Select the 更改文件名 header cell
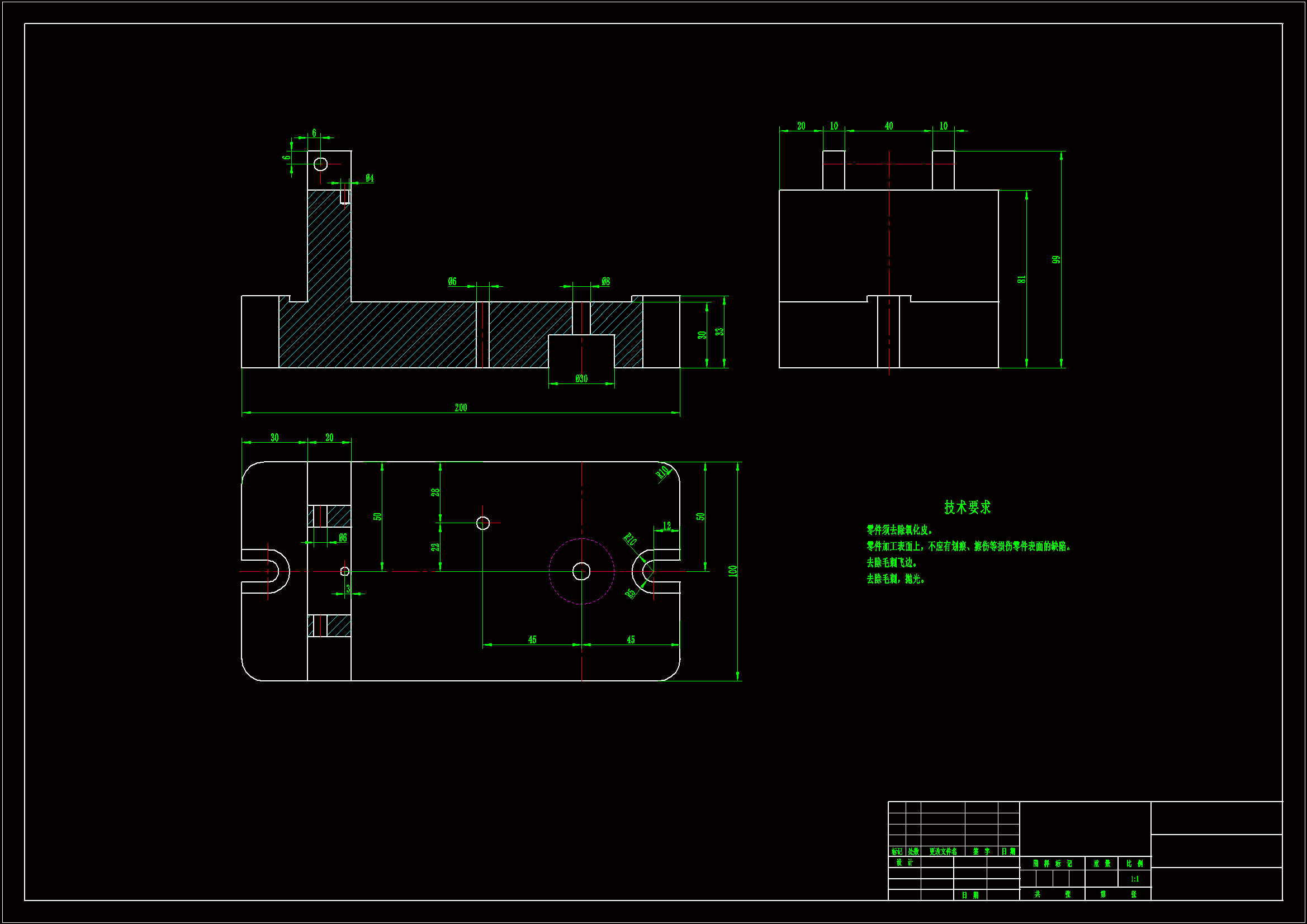 pos(943,852)
